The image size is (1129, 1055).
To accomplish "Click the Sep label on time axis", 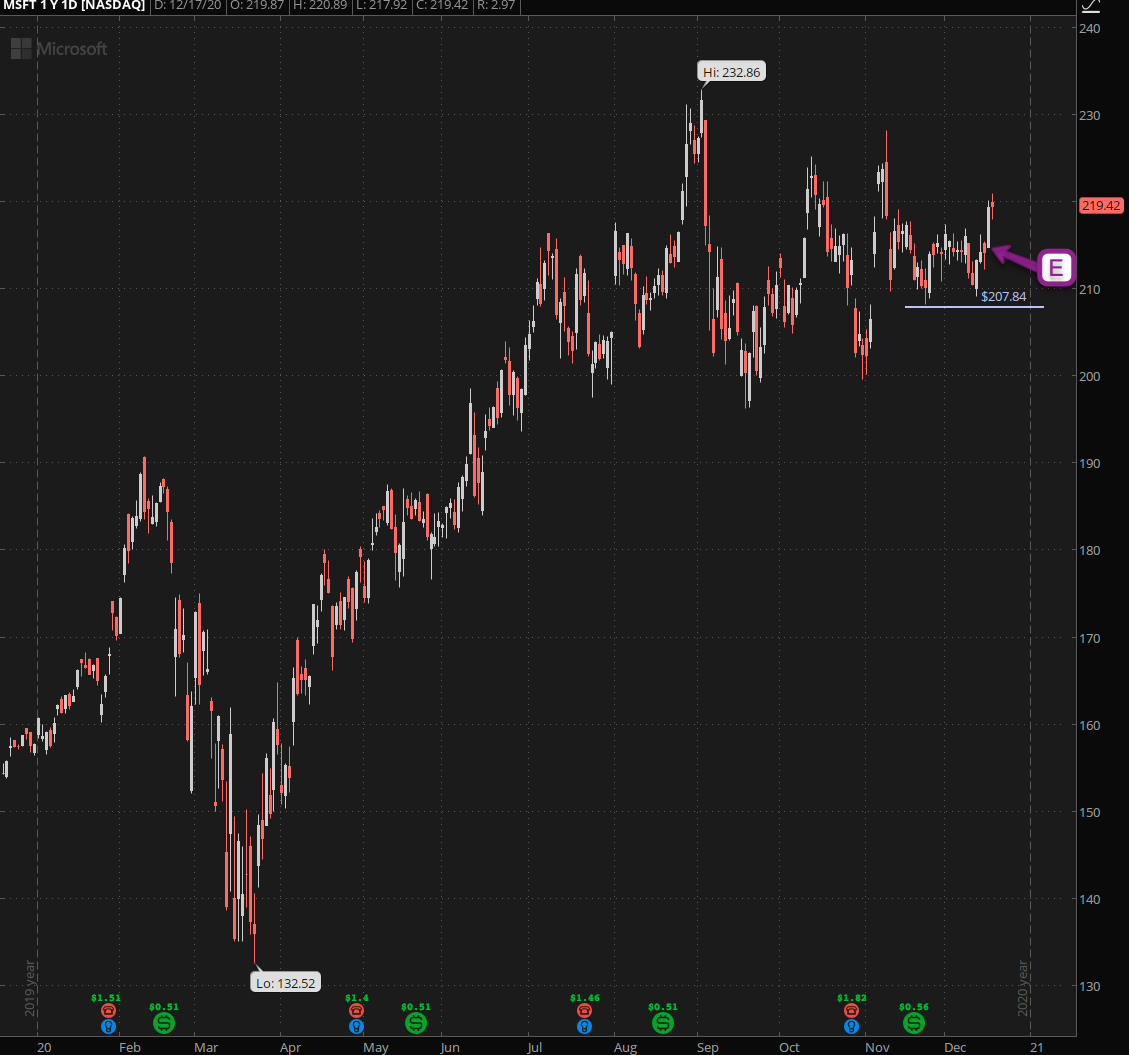I will (x=707, y=1047).
